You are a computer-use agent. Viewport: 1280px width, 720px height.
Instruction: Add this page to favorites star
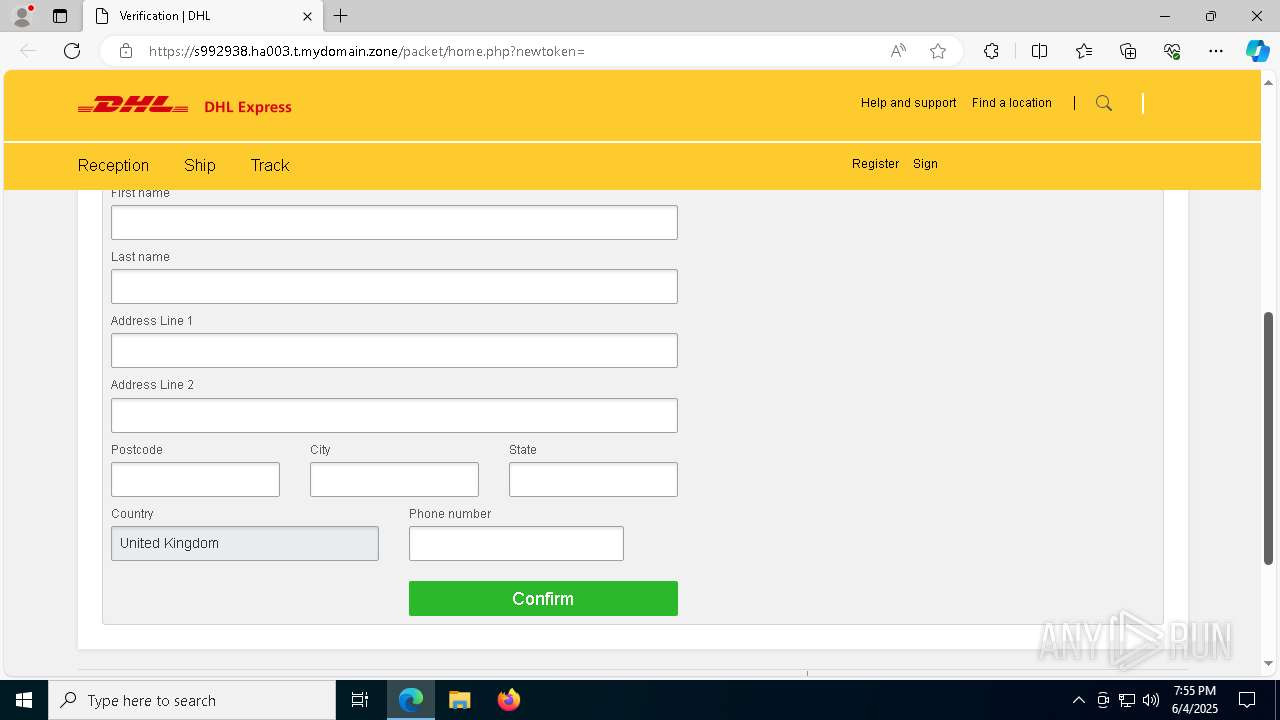click(x=938, y=51)
